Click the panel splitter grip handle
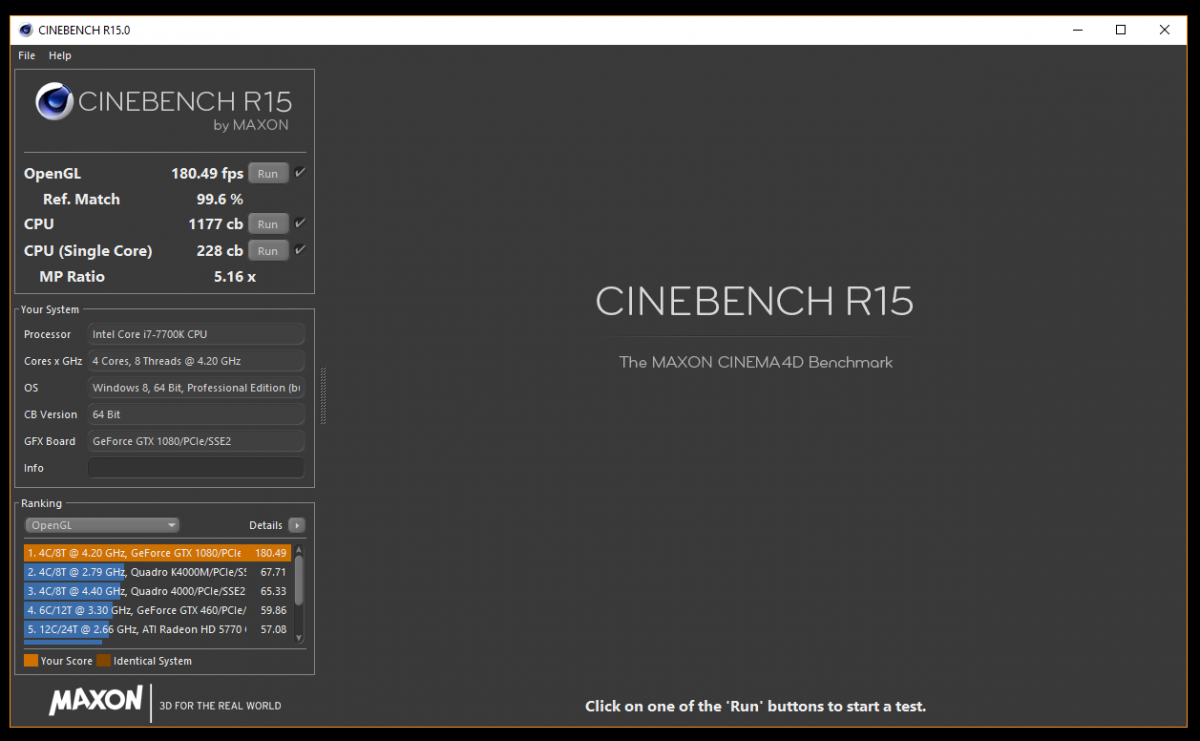Viewport: 1200px width, 741px height. 322,395
